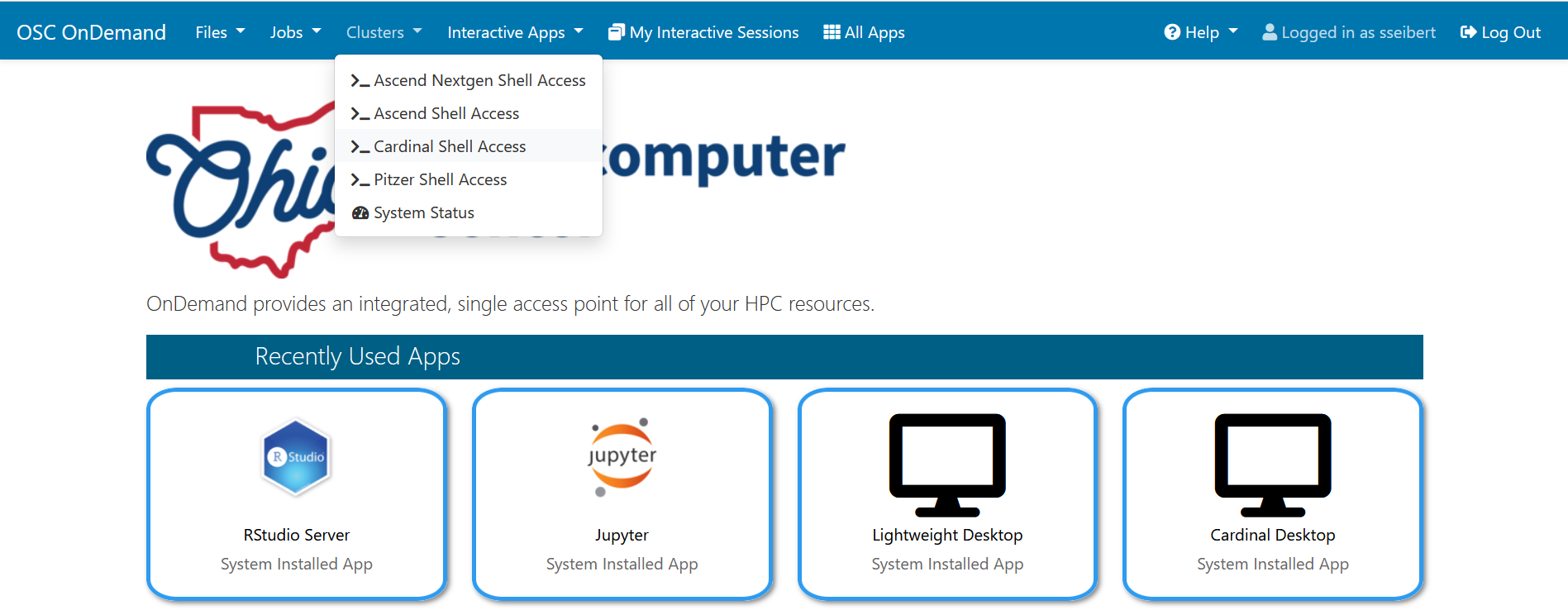Screen dimensions: 1568x610
Task: Click the terminal icon beside Ascend Shell Access
Action: click(360, 113)
